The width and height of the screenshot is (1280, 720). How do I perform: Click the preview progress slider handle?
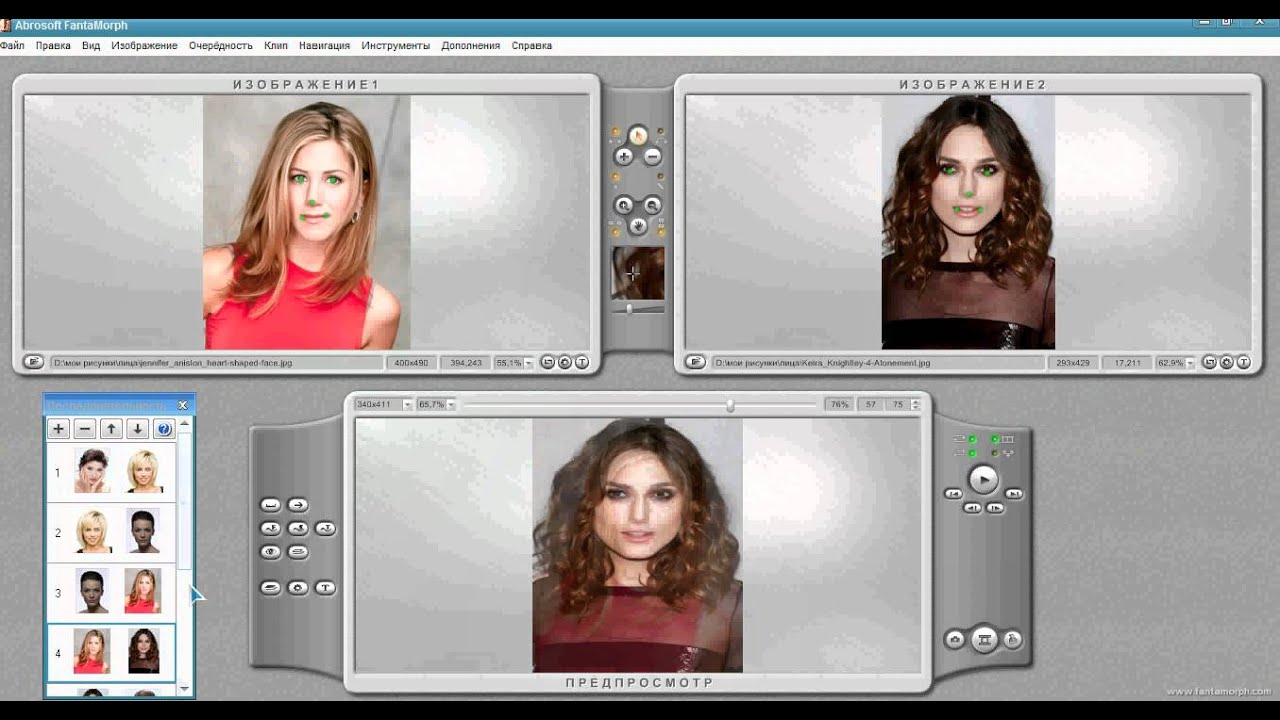[730, 405]
